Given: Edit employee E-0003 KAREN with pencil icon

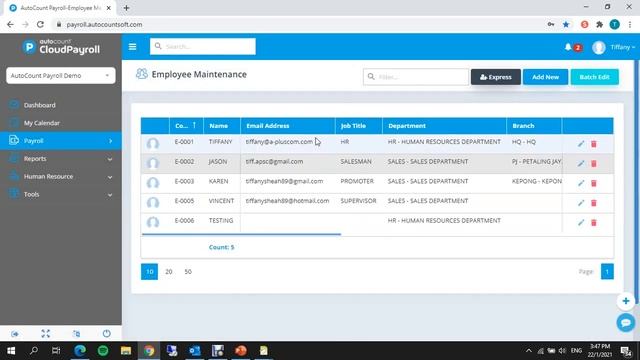Looking at the screenshot, I should [581, 183].
